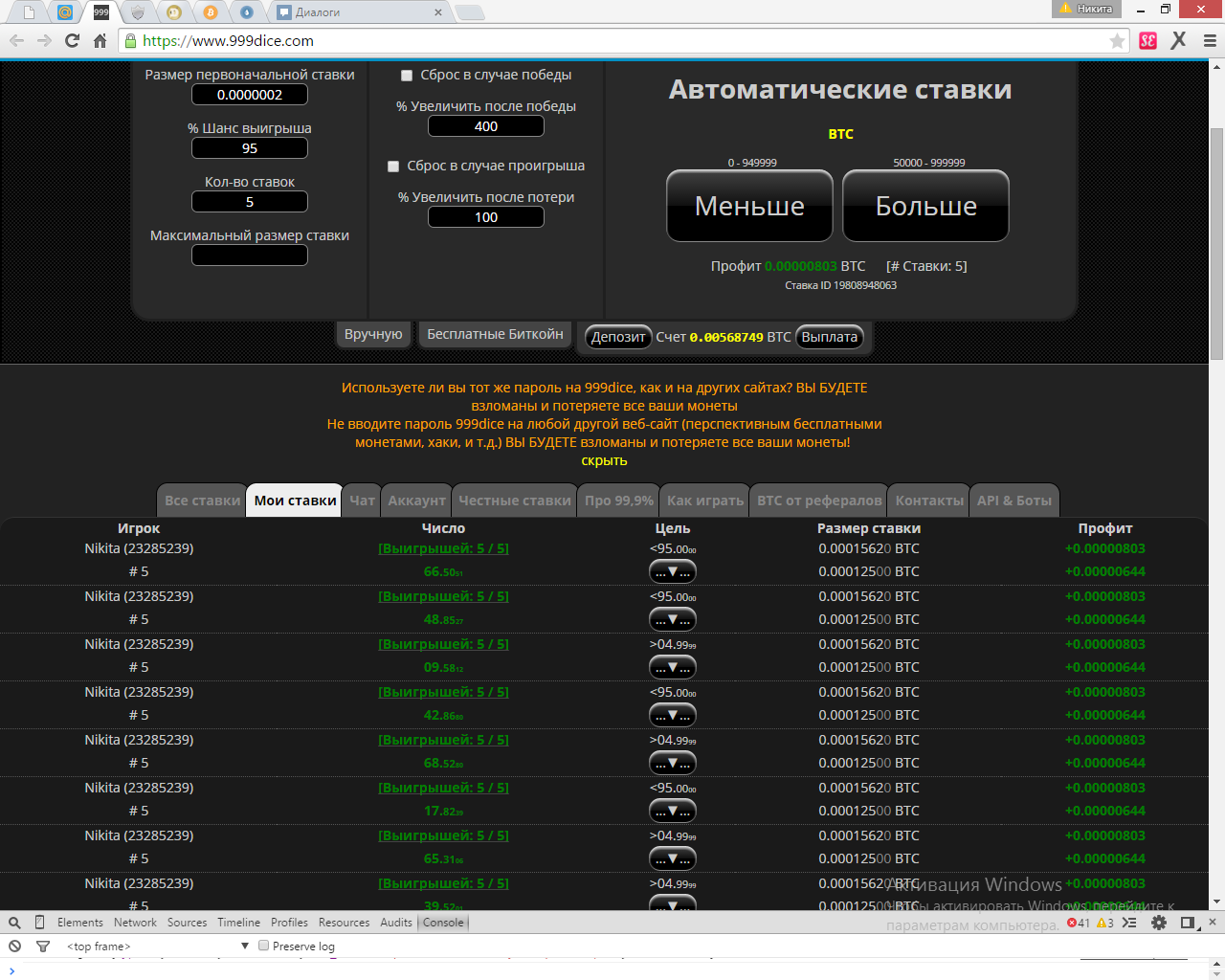Toggle DevTools device mode icon

39,923
